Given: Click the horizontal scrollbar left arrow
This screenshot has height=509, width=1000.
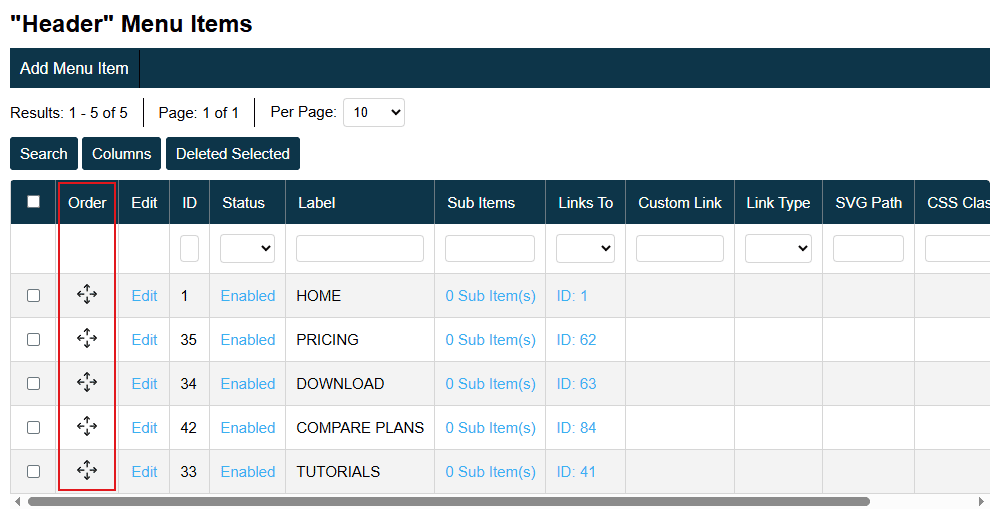Looking at the screenshot, I should click(17, 501).
